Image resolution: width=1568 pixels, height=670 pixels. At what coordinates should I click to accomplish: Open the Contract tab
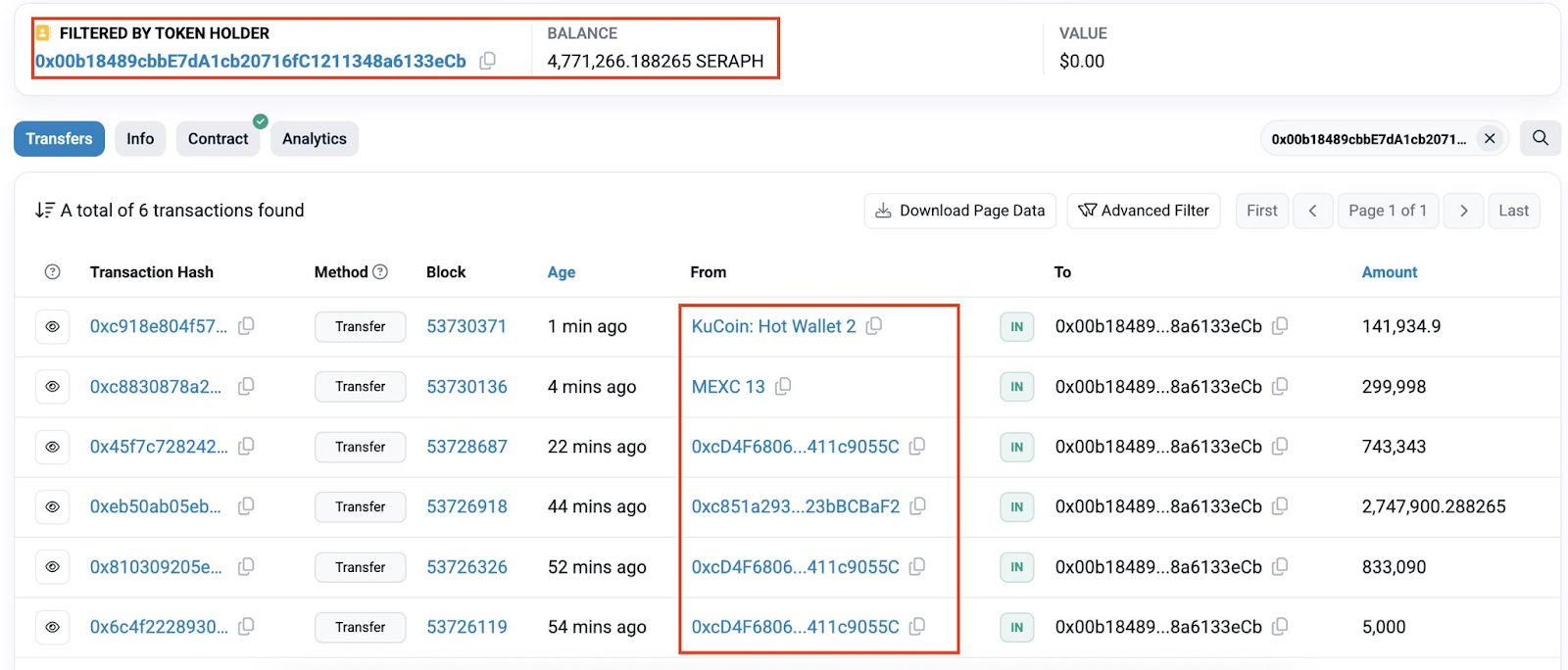(219, 139)
